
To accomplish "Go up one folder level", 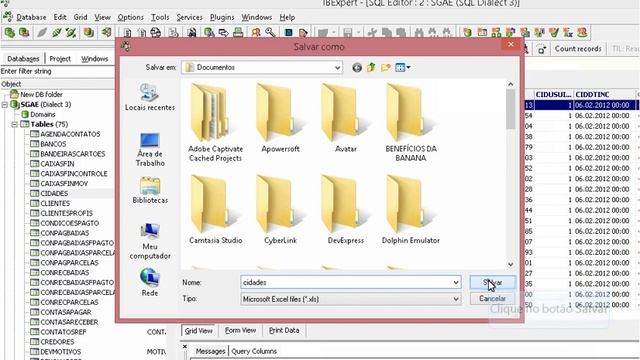I will pos(371,67).
